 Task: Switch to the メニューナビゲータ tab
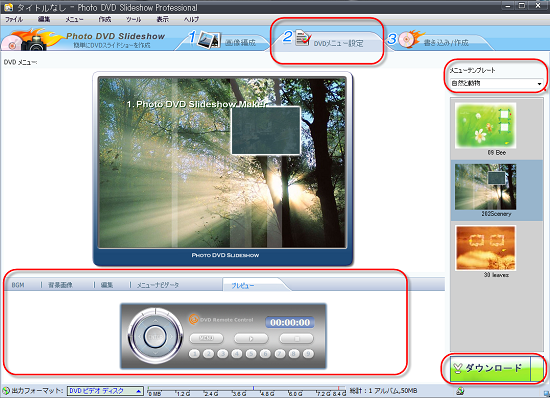coord(158,285)
